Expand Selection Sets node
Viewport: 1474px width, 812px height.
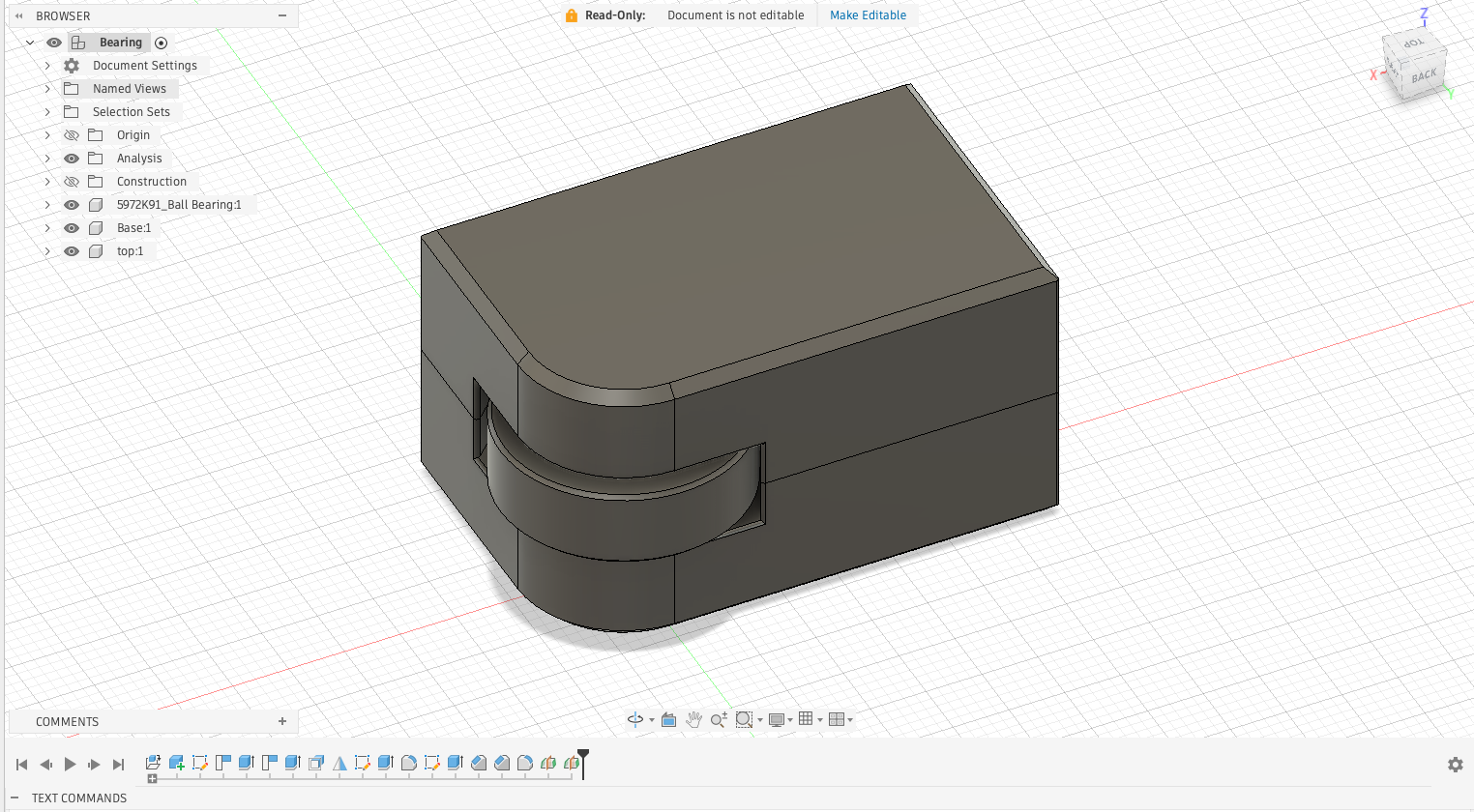(47, 112)
